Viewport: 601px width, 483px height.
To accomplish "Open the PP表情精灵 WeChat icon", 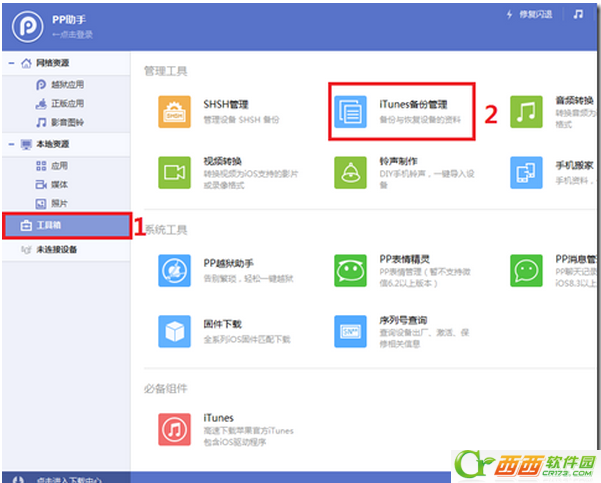I will click(x=350, y=270).
